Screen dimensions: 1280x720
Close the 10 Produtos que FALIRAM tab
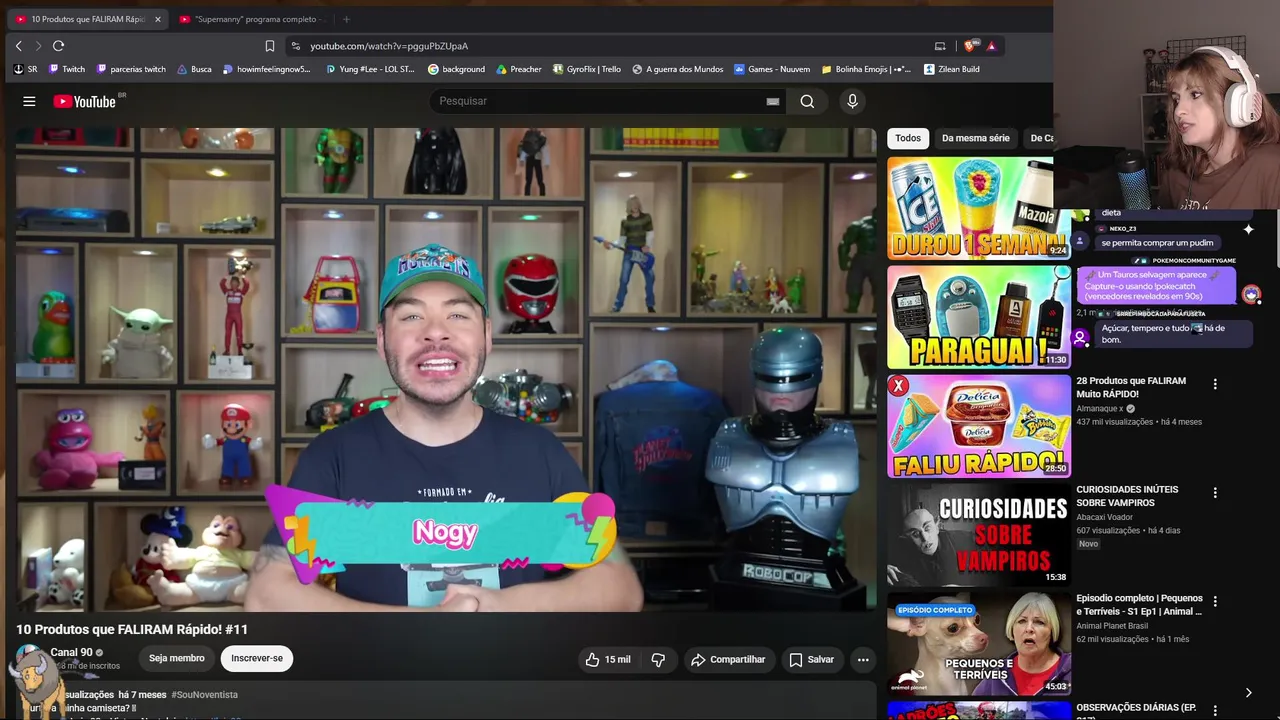(x=157, y=19)
